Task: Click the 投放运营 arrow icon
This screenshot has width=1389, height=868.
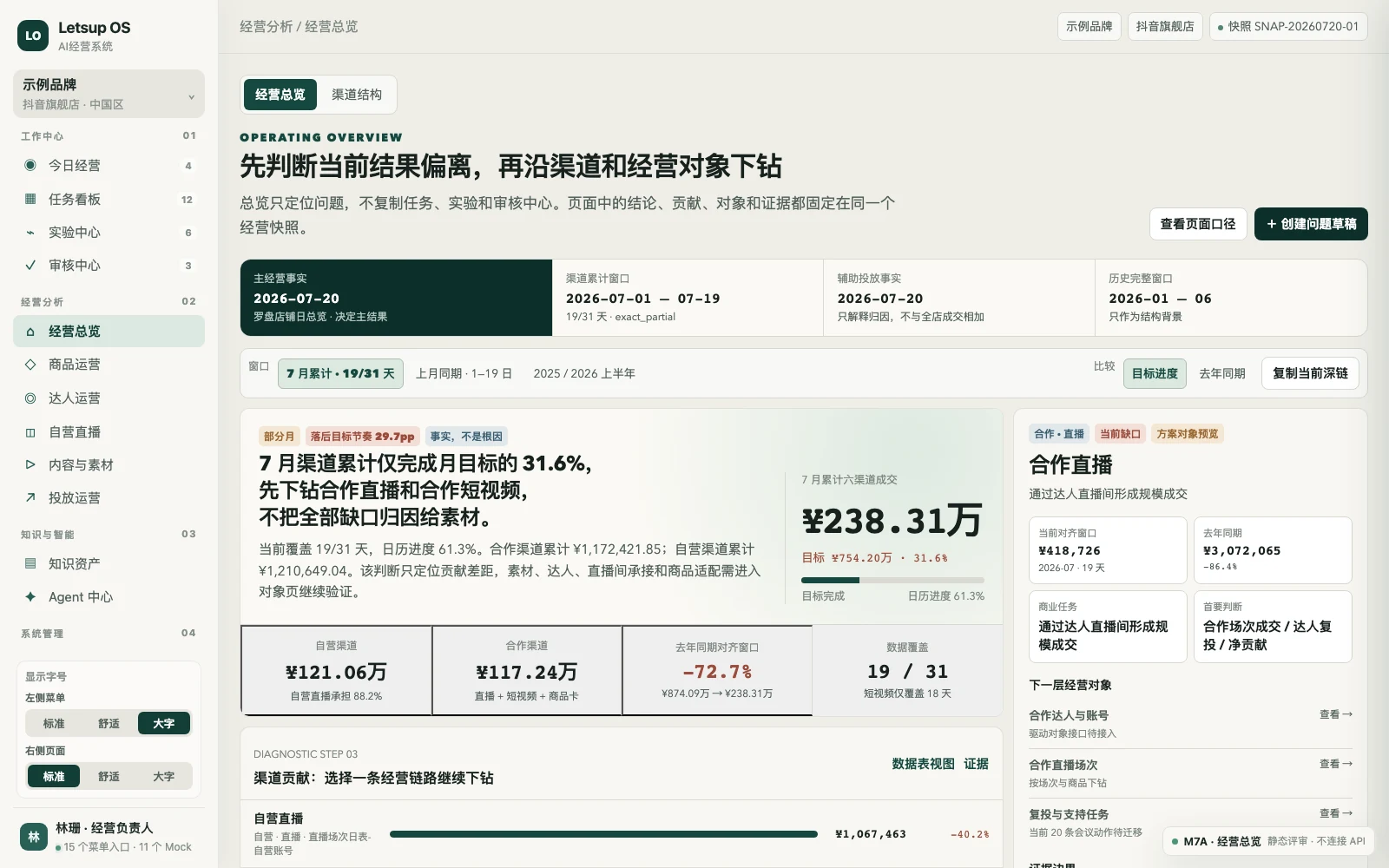Action: coord(30,498)
